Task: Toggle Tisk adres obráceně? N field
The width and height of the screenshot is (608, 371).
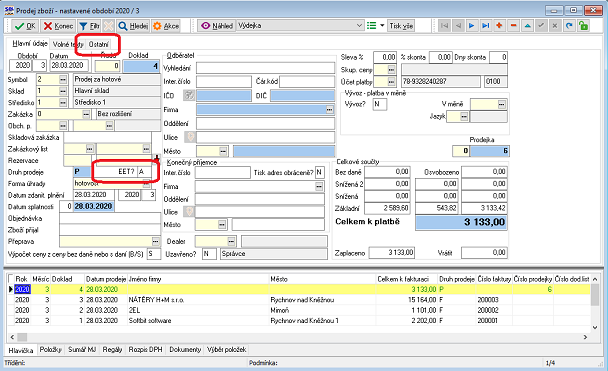Action: coord(320,173)
